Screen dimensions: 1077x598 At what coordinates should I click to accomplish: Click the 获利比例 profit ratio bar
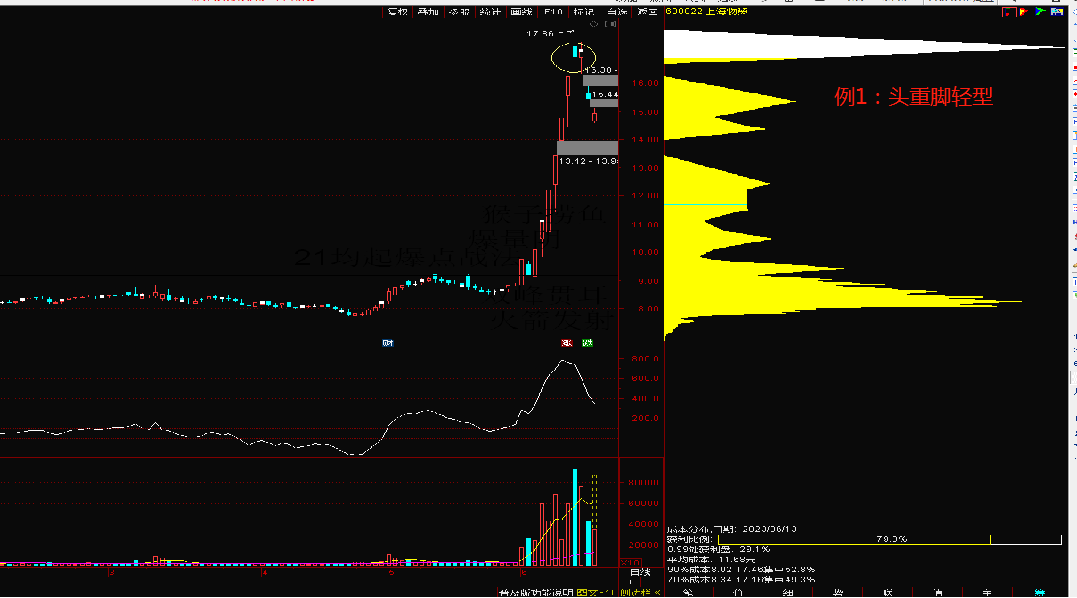click(889, 540)
